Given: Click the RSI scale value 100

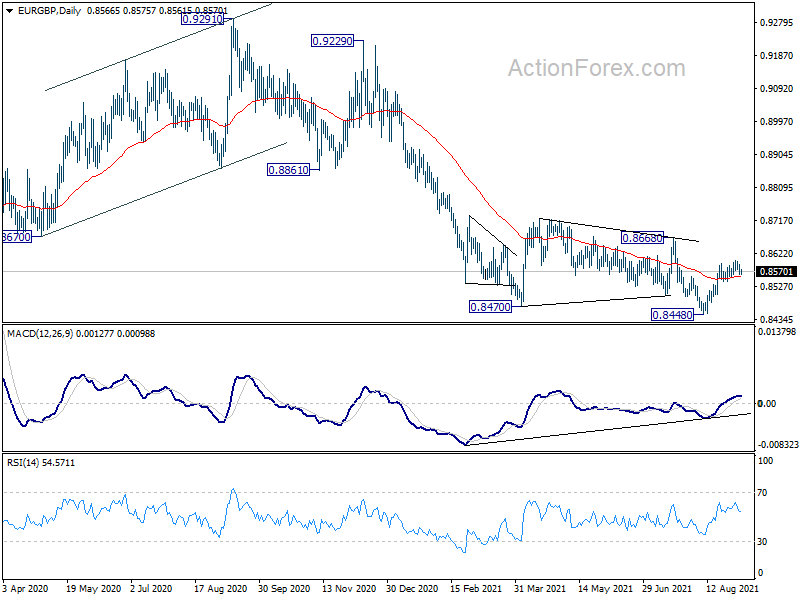Looking at the screenshot, I should click(x=765, y=461).
